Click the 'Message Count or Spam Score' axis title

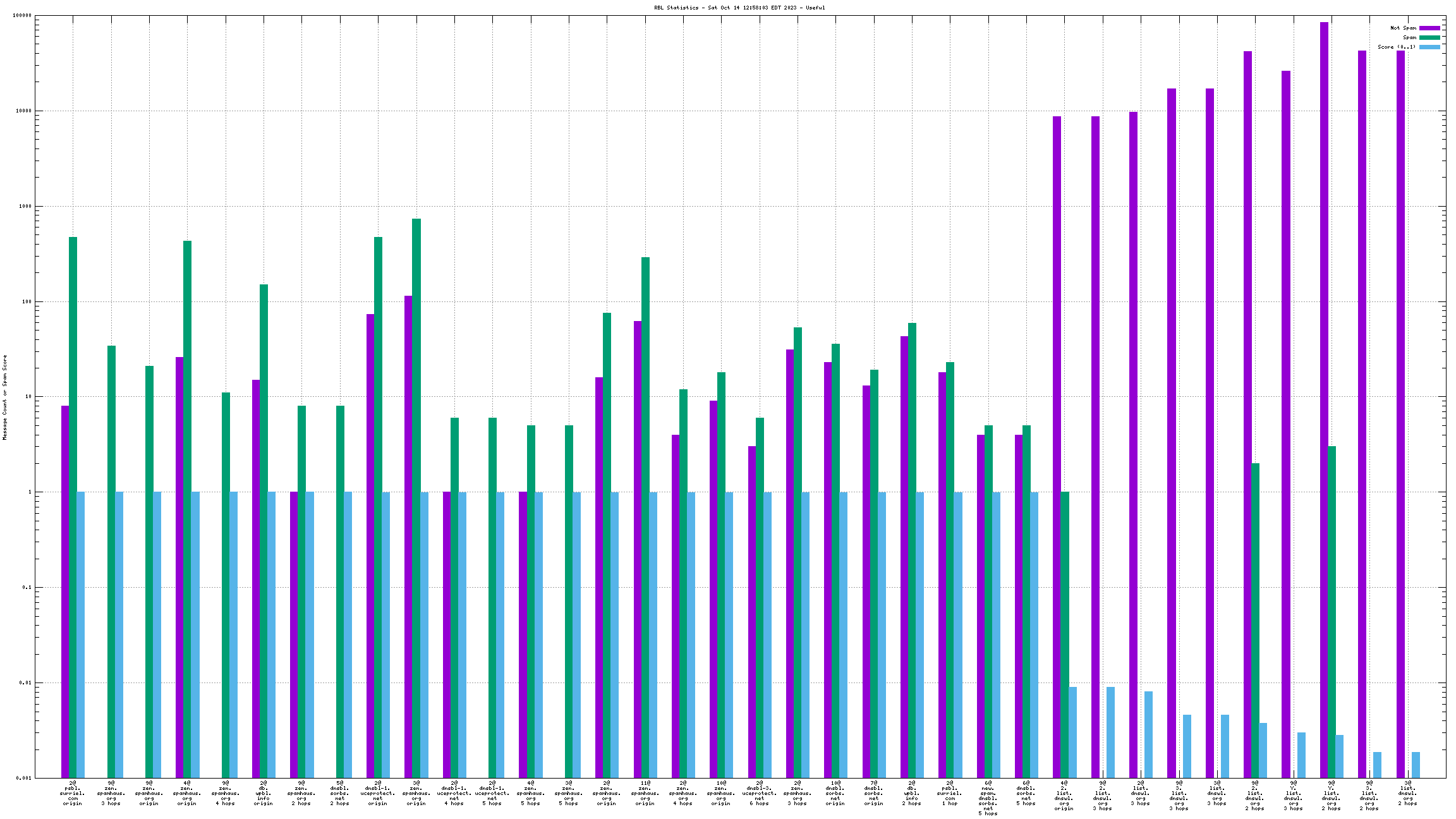(4, 397)
